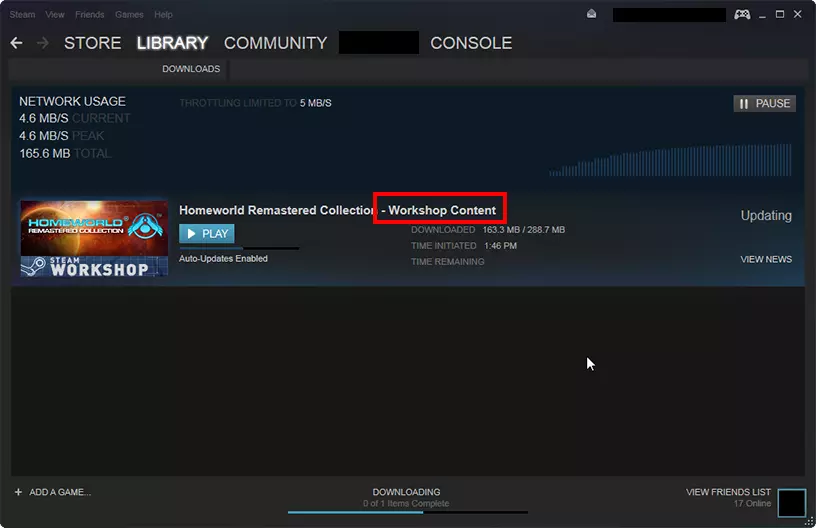Click the network usage graph bars

coord(670,160)
